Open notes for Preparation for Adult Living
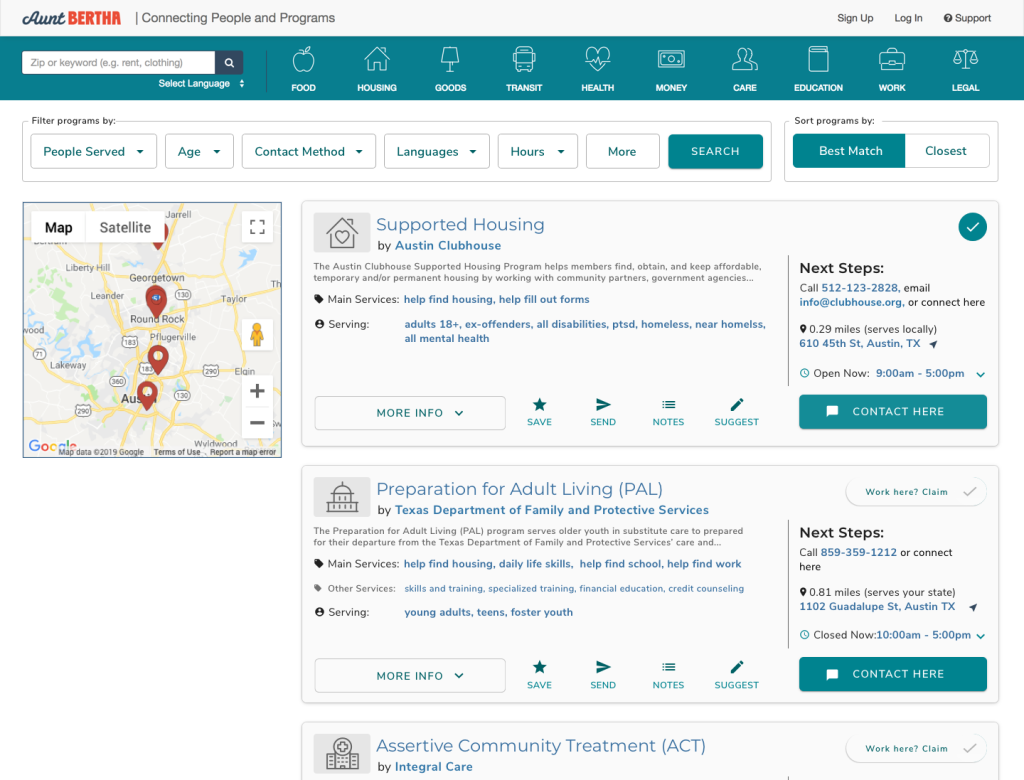The height and width of the screenshot is (780, 1024). click(668, 675)
